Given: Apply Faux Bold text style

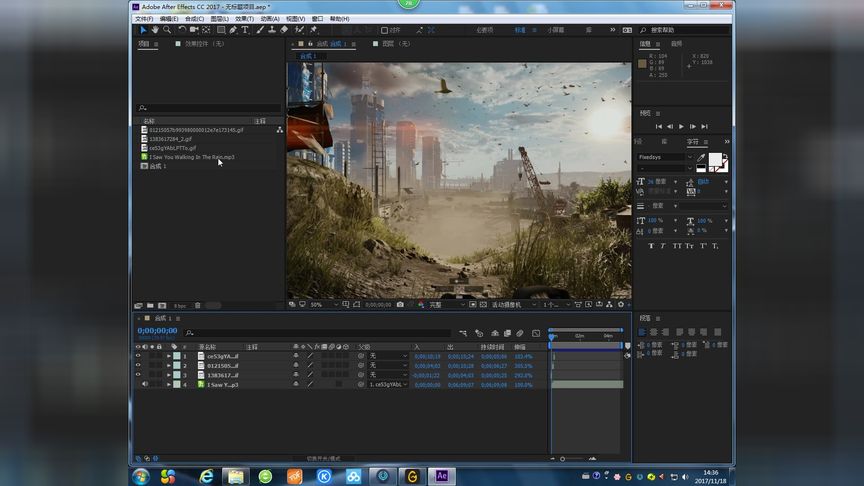Looking at the screenshot, I should coord(651,245).
